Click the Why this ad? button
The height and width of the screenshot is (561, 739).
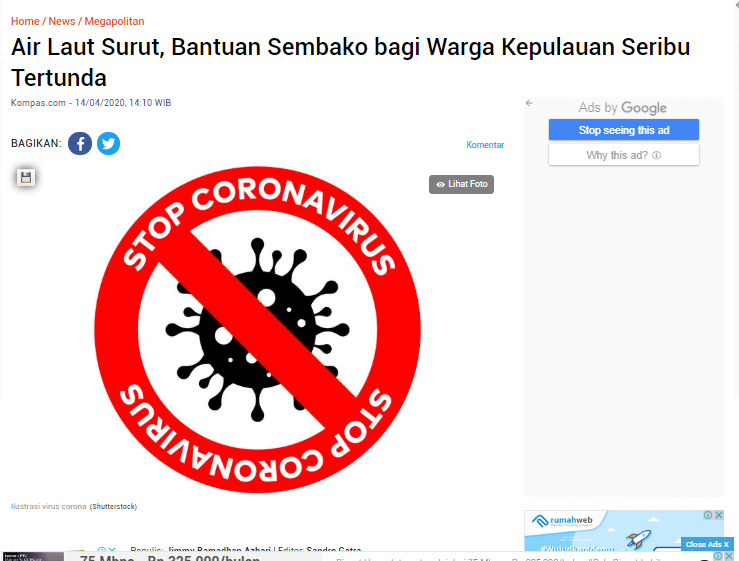624,155
